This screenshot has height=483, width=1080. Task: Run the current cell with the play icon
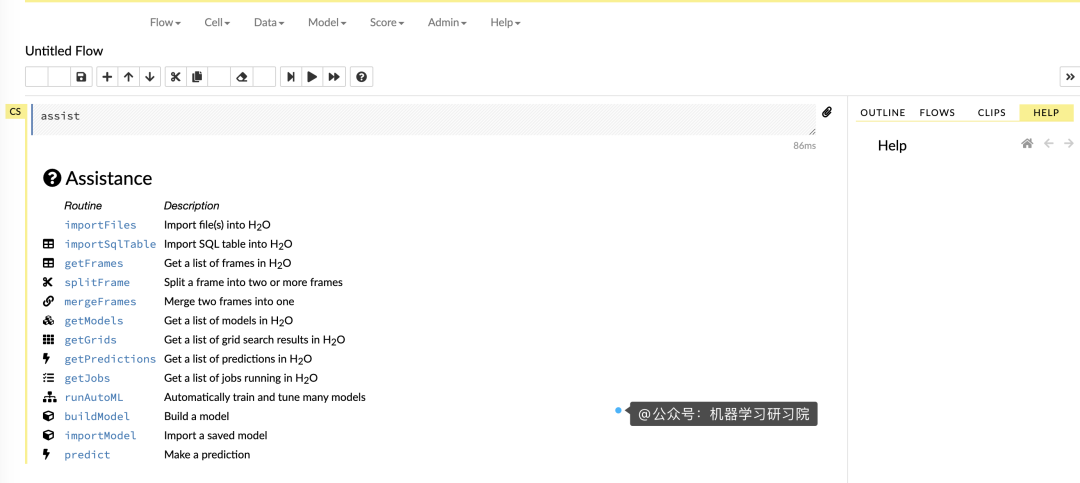312,76
